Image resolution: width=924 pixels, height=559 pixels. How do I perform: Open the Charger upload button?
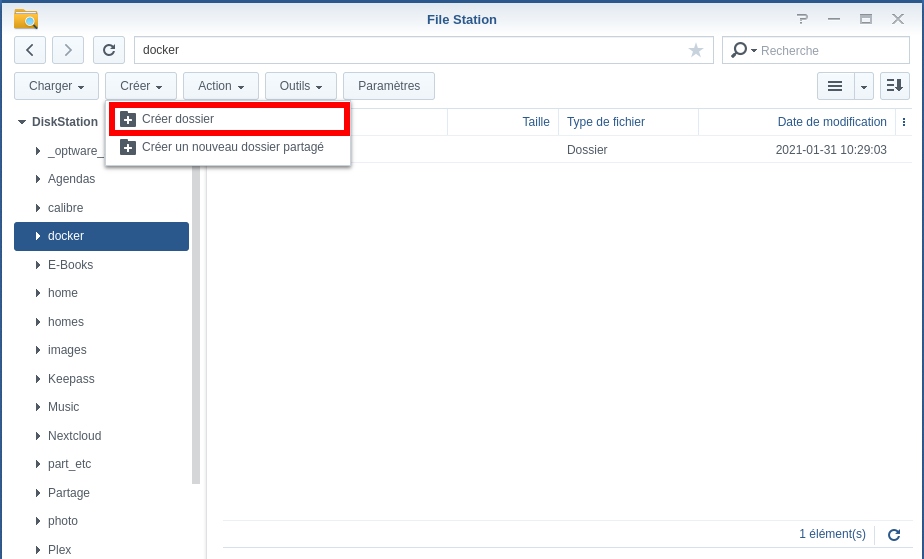(x=57, y=86)
